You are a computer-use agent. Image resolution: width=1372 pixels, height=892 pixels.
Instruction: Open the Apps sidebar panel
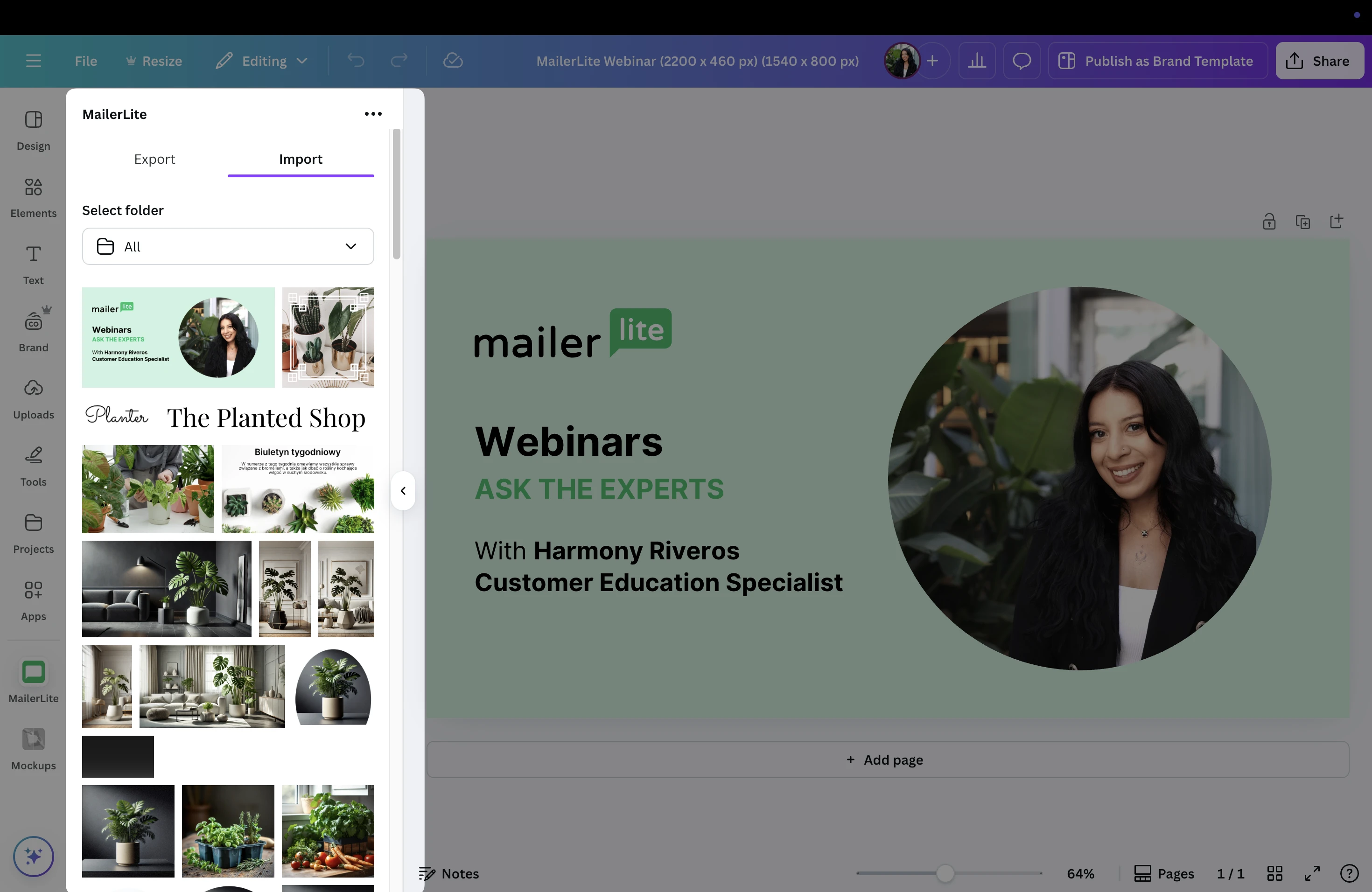coord(34,601)
